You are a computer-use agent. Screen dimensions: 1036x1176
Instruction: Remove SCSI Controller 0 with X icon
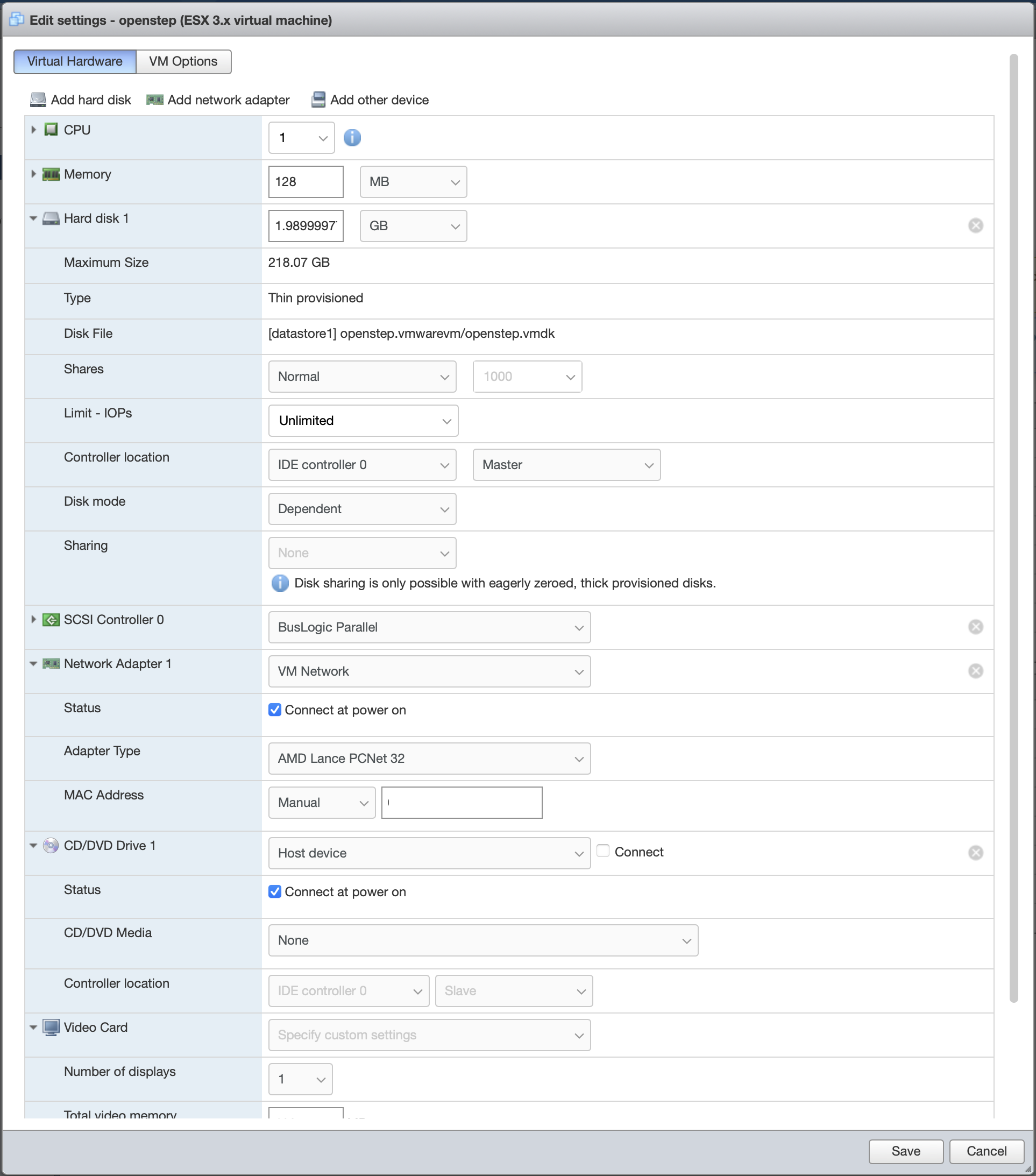(975, 627)
